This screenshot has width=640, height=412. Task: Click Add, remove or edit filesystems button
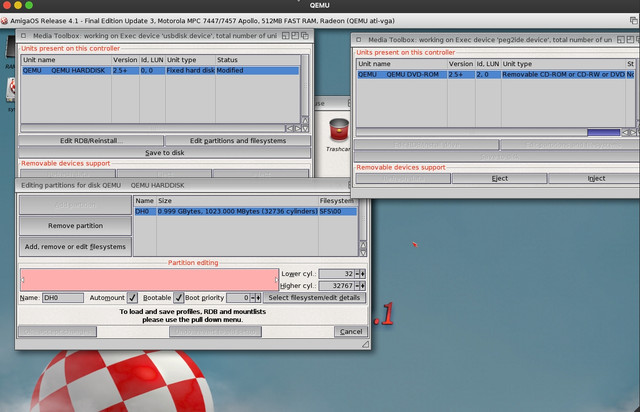click(x=76, y=247)
